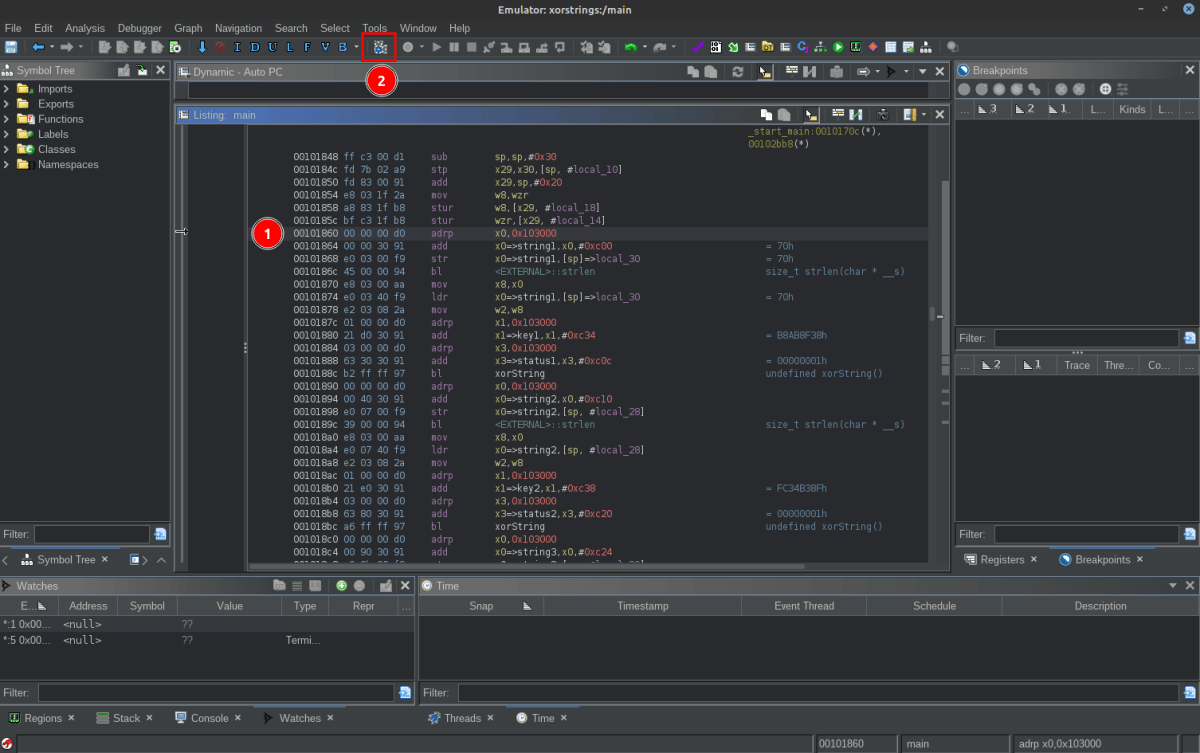The height and width of the screenshot is (753, 1200).
Task: Go forward to the next location
Action: (x=67, y=47)
